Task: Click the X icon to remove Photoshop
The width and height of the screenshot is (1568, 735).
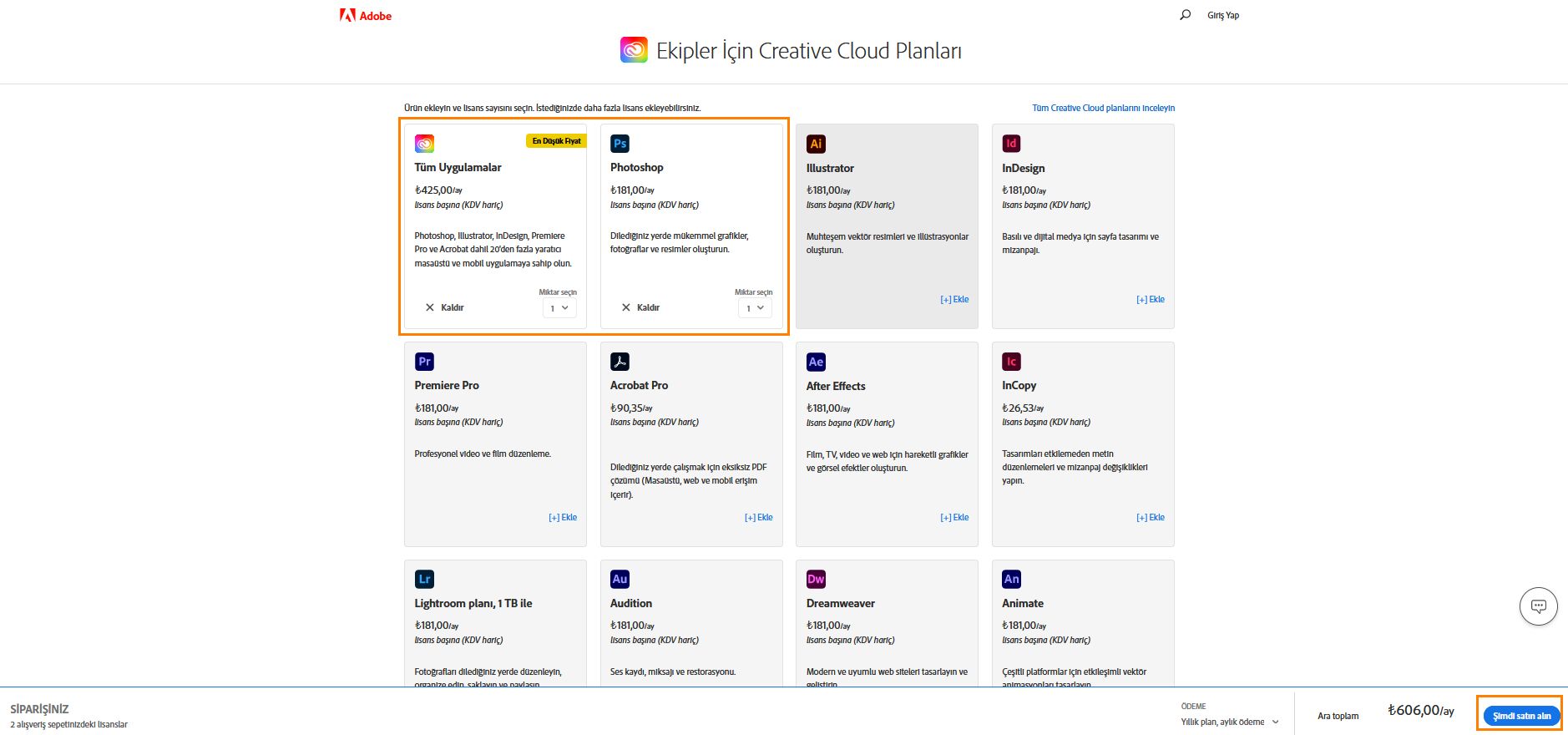Action: click(x=625, y=307)
